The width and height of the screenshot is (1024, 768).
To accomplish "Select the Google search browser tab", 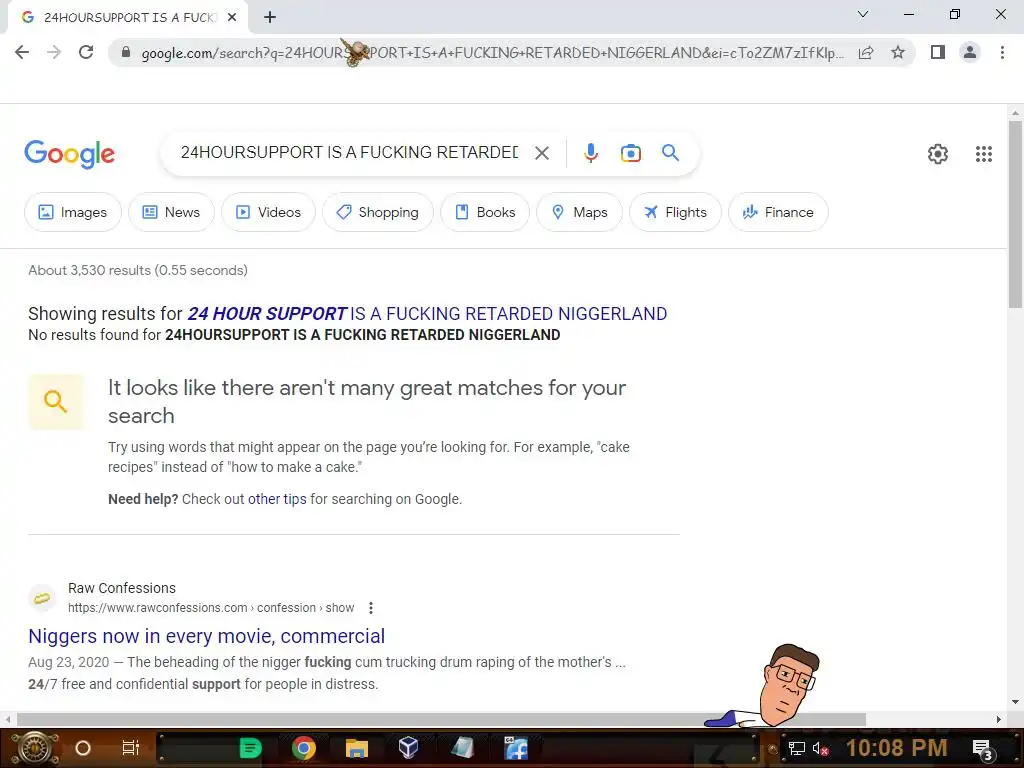I will tap(127, 17).
